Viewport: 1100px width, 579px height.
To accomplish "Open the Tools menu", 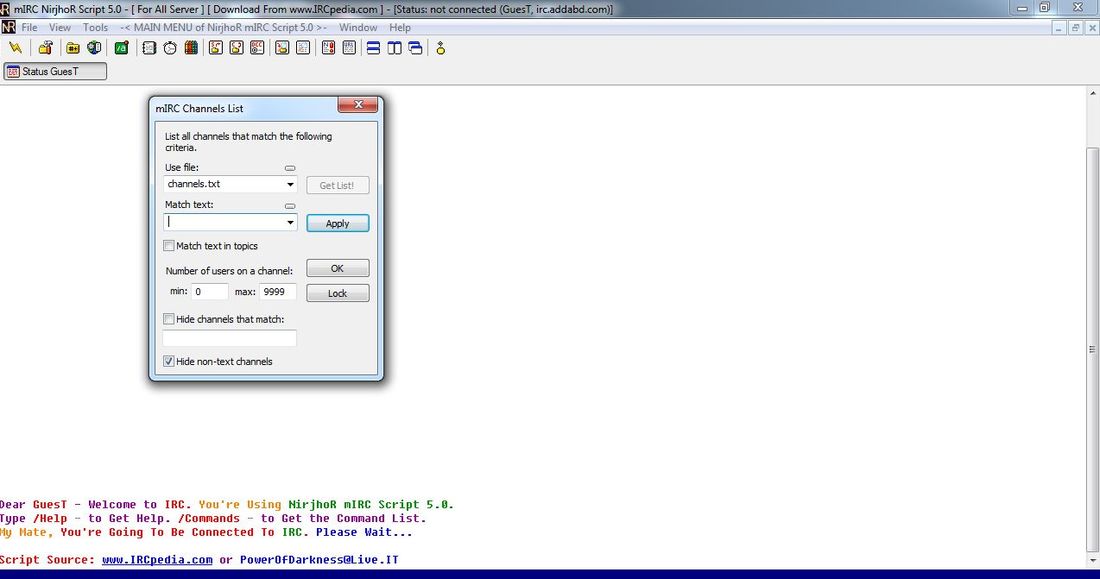I will (x=95, y=27).
